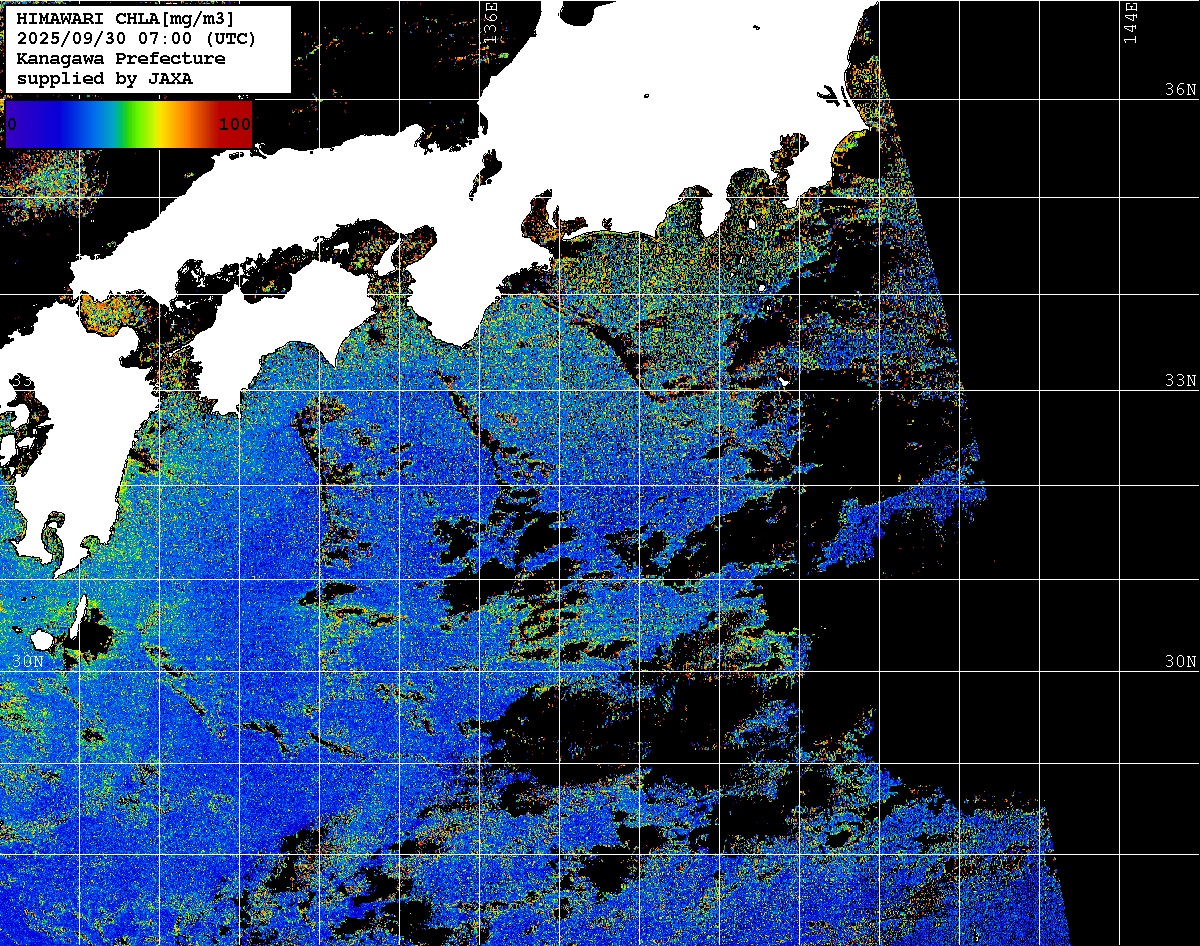Click the 36N latitude label
The width and height of the screenshot is (1200, 946).
pos(1180,90)
